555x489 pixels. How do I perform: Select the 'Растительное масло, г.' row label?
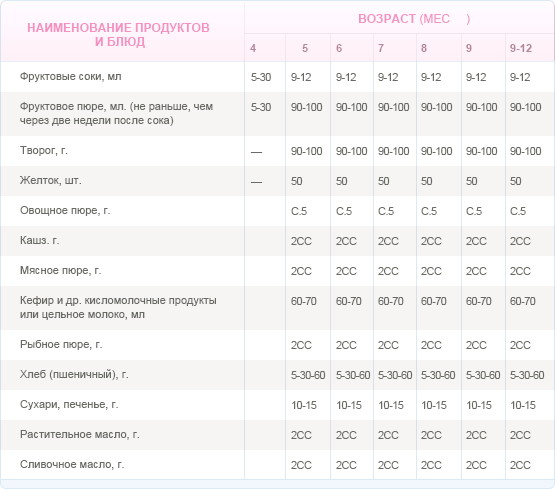[80, 435]
